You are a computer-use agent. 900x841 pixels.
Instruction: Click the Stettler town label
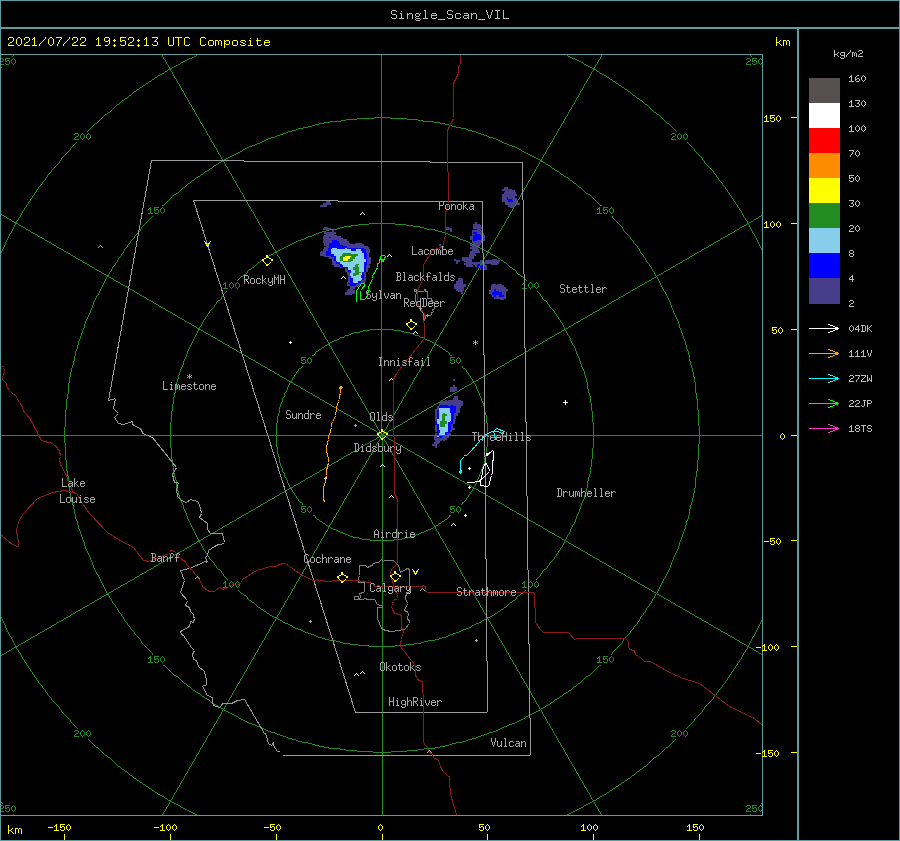[583, 289]
